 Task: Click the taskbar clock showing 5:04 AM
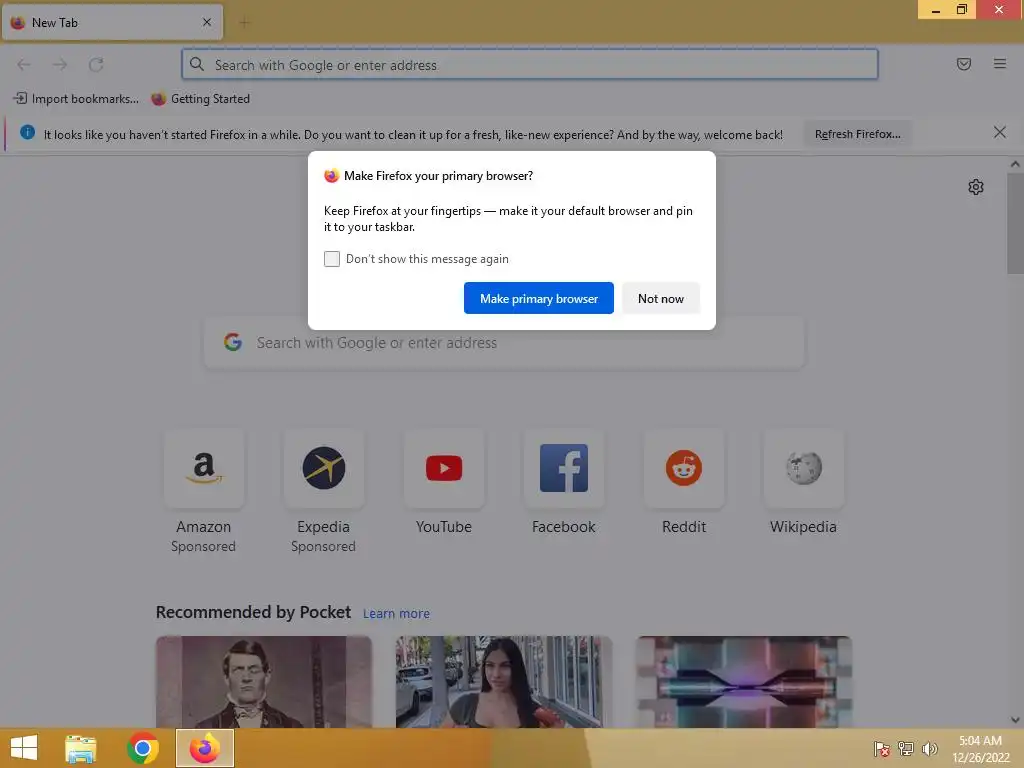pos(980,749)
